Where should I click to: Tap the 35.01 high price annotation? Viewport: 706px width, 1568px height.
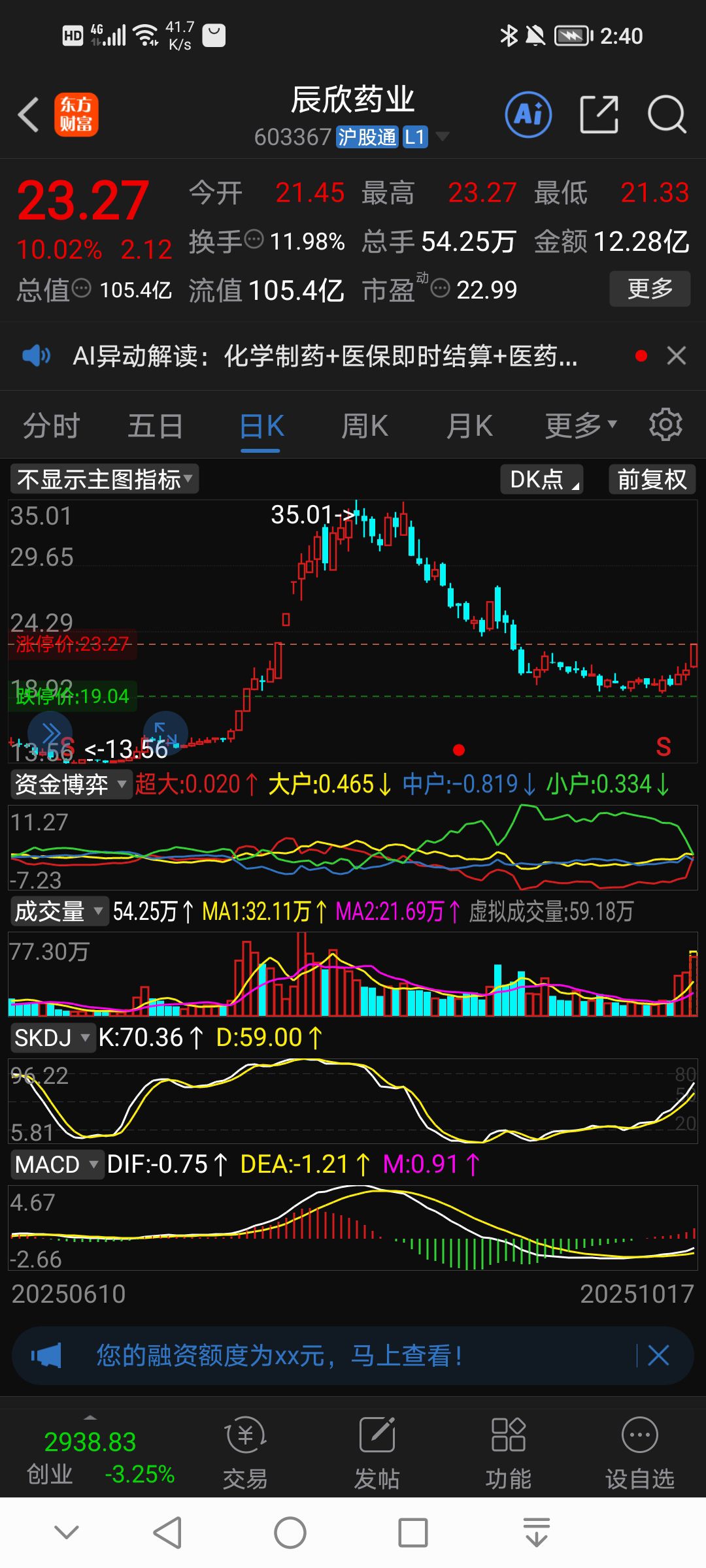coord(312,515)
